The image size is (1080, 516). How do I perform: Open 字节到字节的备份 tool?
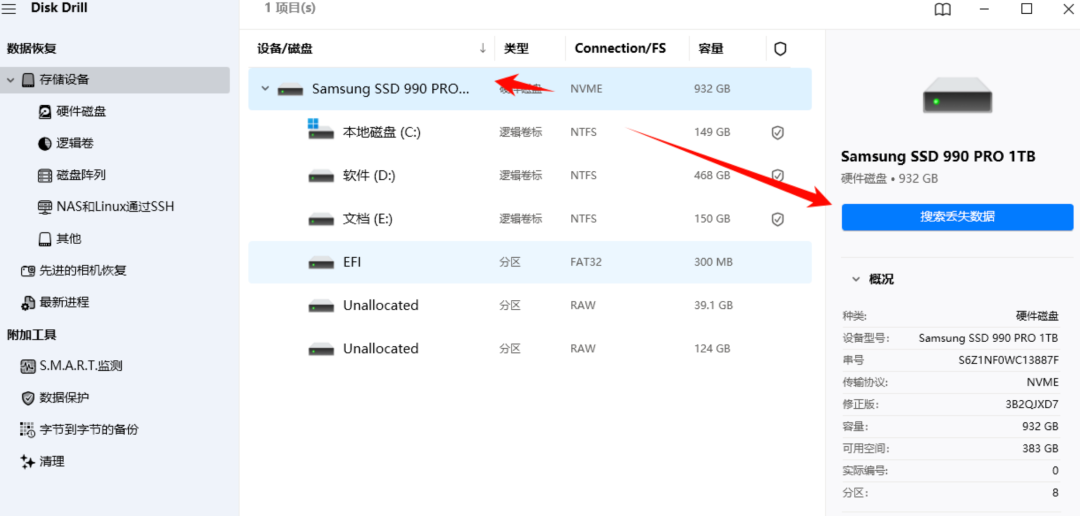tap(89, 429)
